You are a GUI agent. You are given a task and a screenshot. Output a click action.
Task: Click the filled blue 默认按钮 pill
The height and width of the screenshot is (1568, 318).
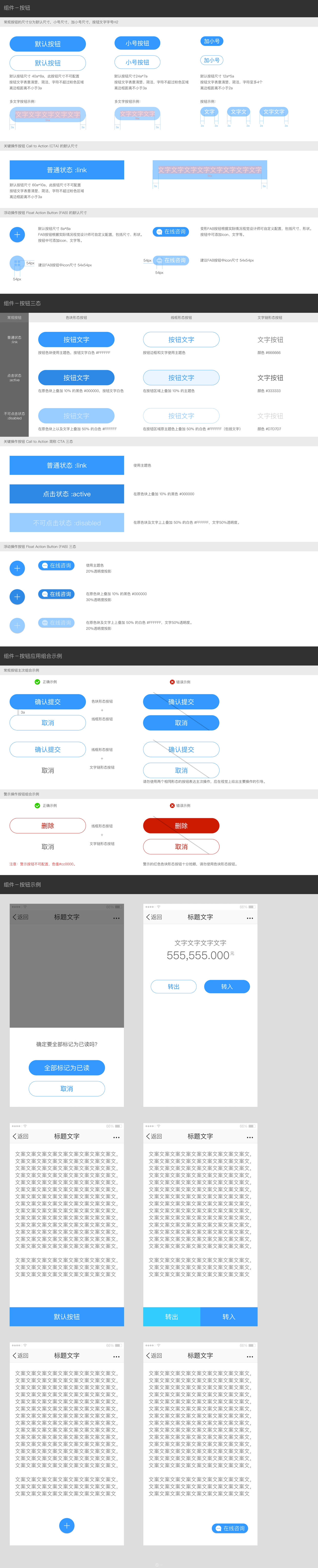(48, 44)
